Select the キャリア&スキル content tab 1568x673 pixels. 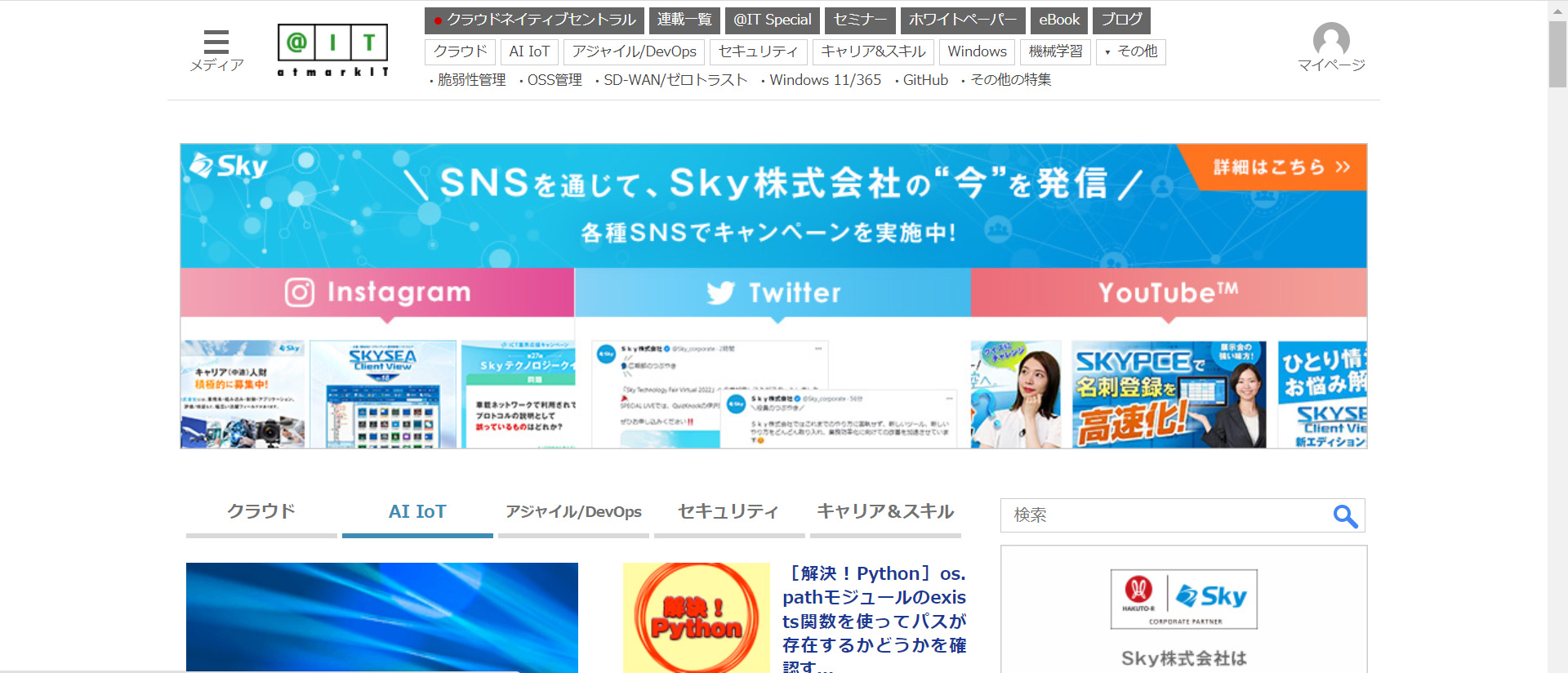pos(885,512)
